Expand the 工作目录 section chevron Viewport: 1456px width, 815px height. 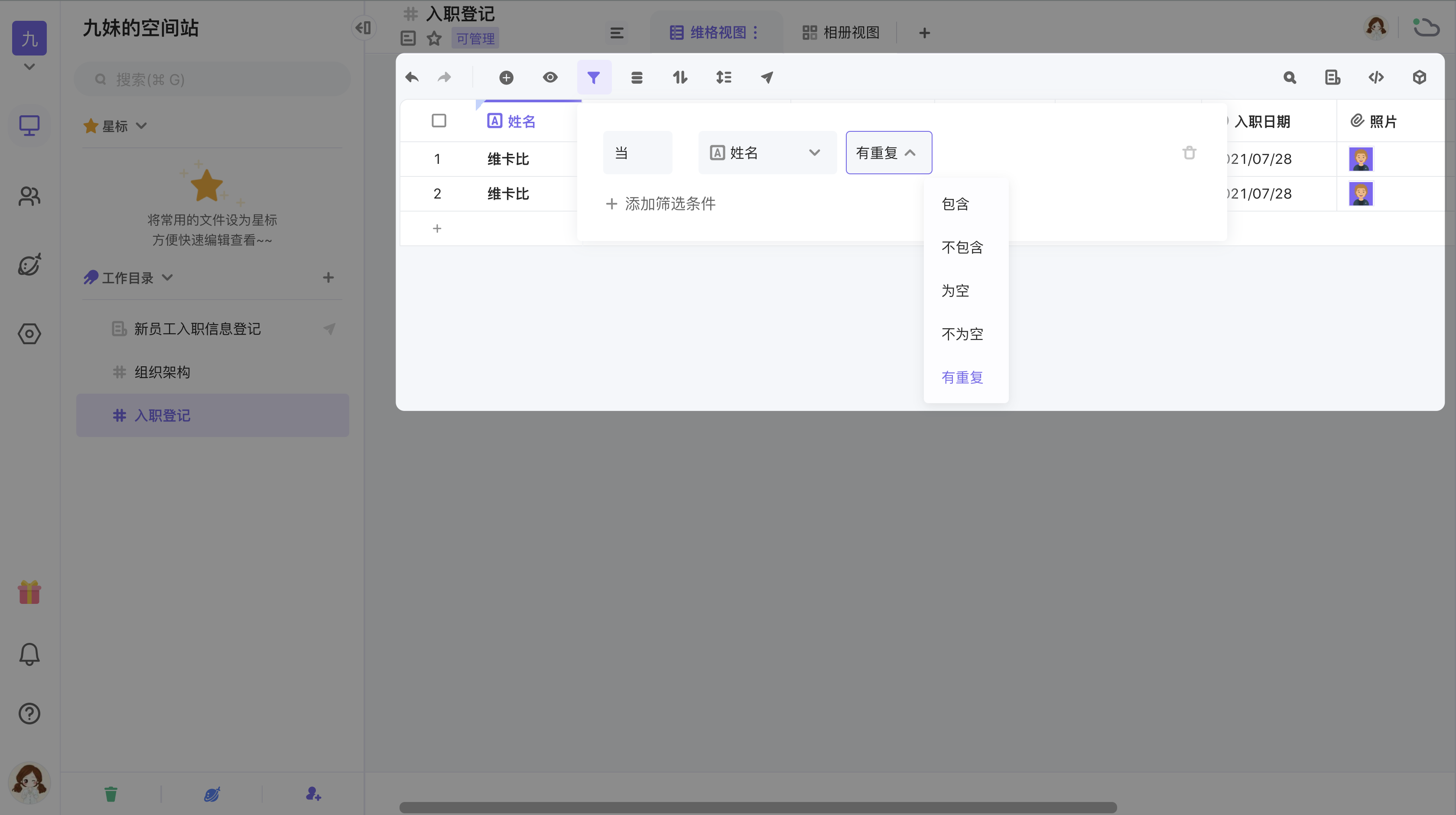167,278
